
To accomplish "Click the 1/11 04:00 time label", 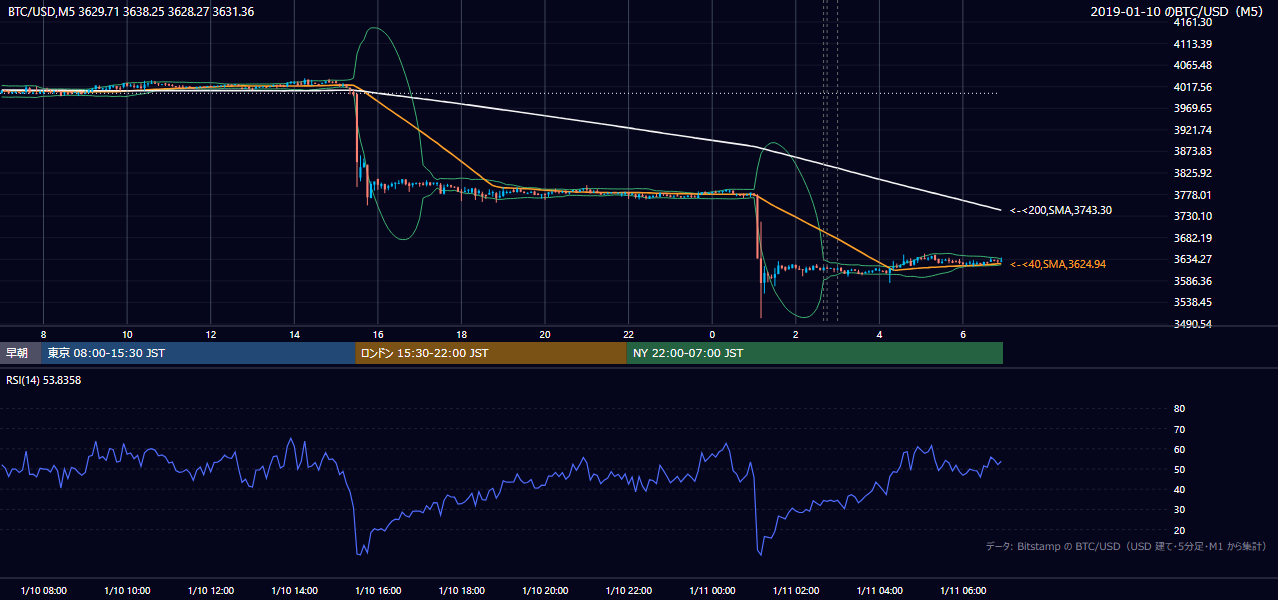I will 879,591.
